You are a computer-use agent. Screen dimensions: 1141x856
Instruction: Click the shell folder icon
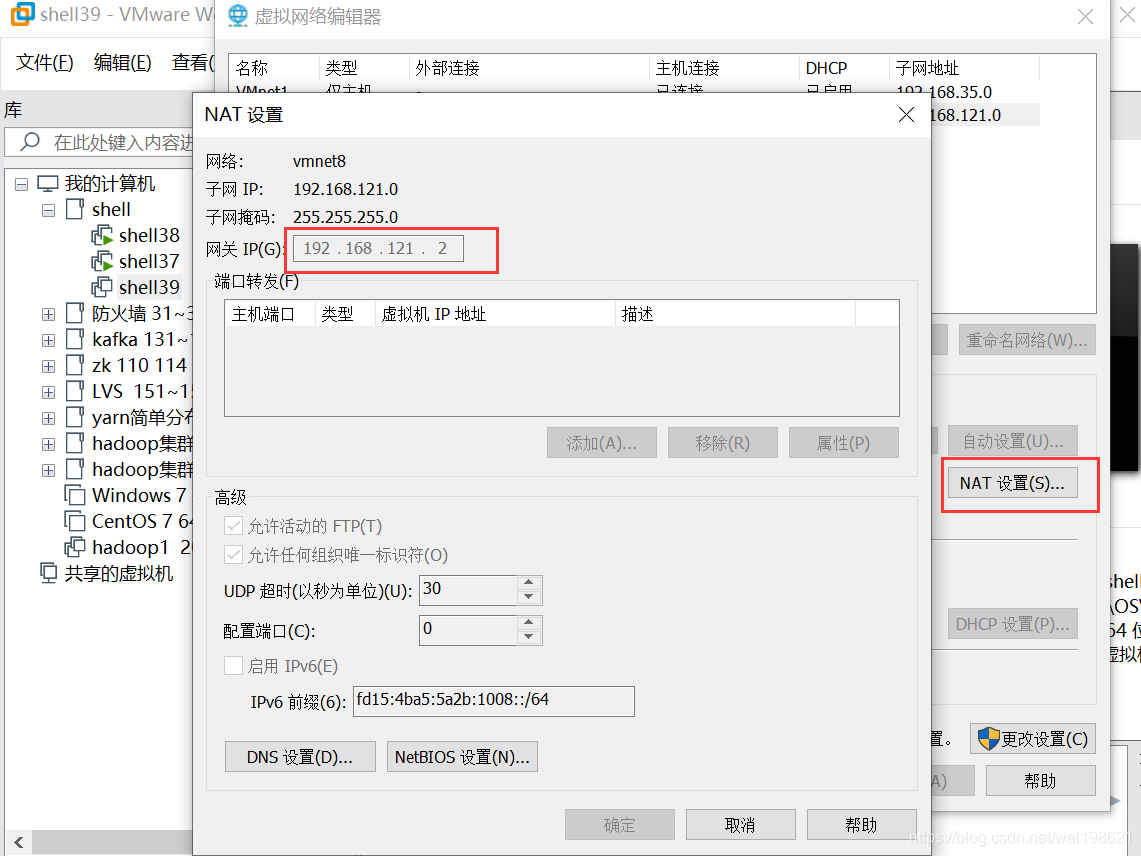pos(74,210)
